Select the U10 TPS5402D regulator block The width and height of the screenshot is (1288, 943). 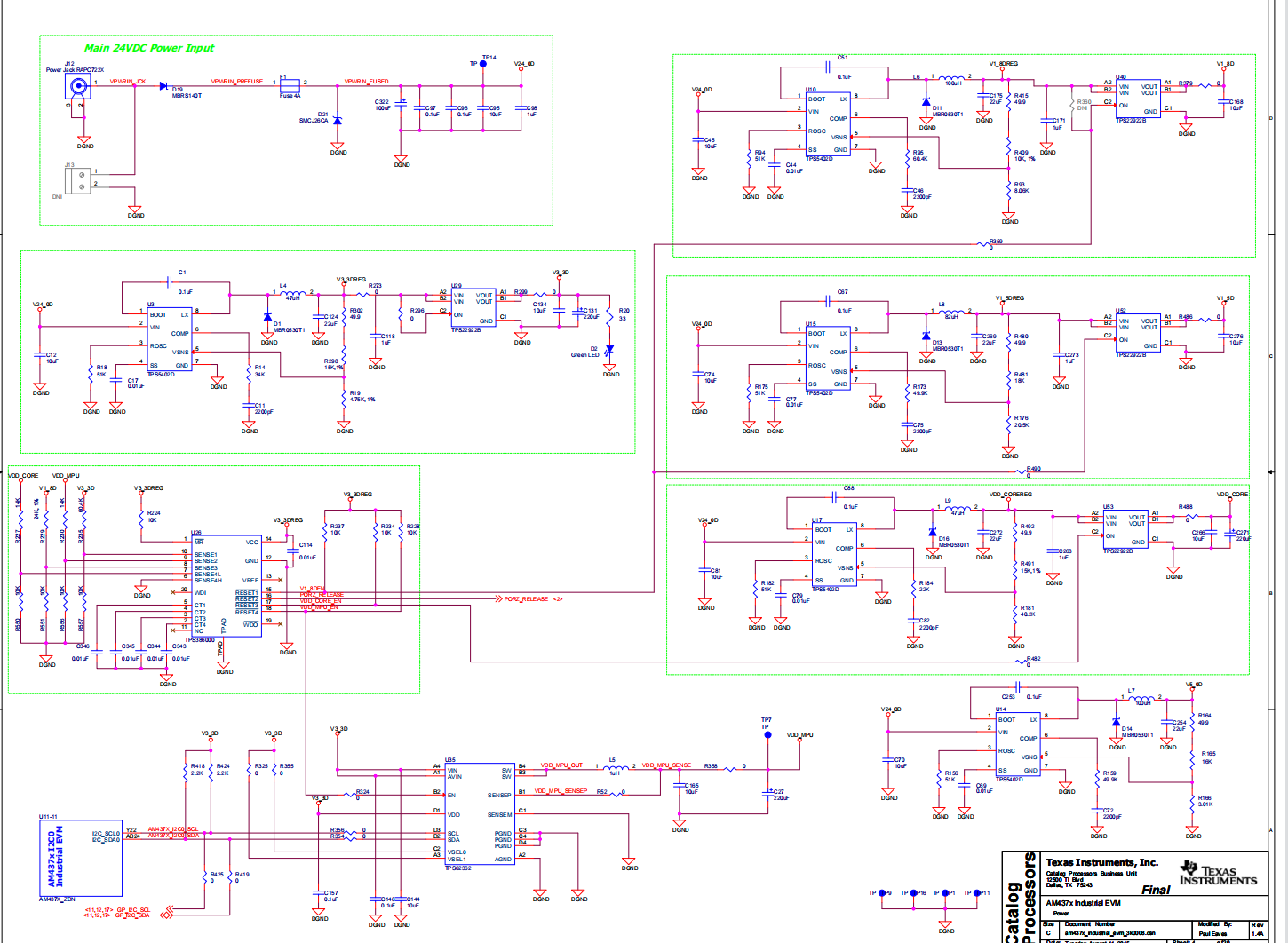[x=828, y=124]
